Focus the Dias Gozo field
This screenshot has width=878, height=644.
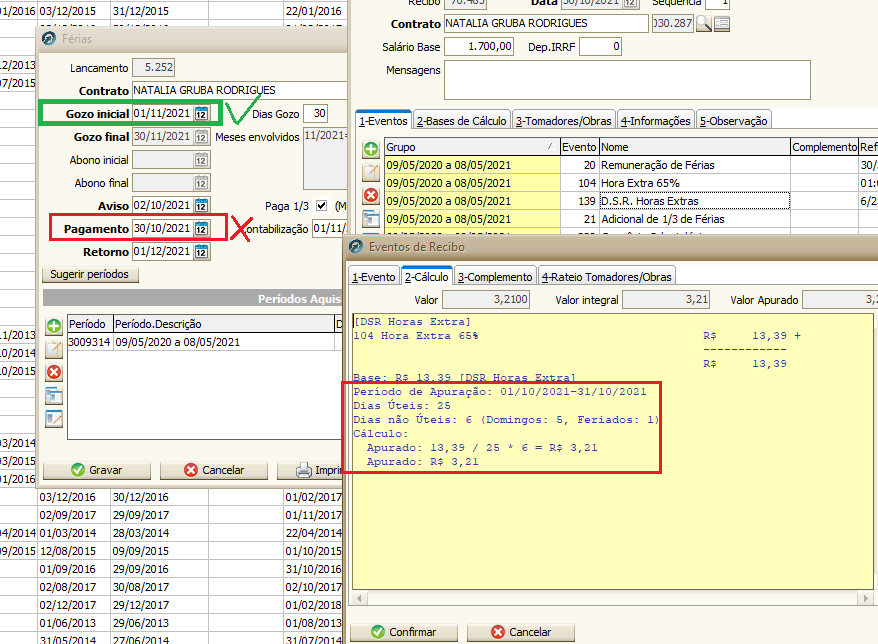[x=315, y=114]
